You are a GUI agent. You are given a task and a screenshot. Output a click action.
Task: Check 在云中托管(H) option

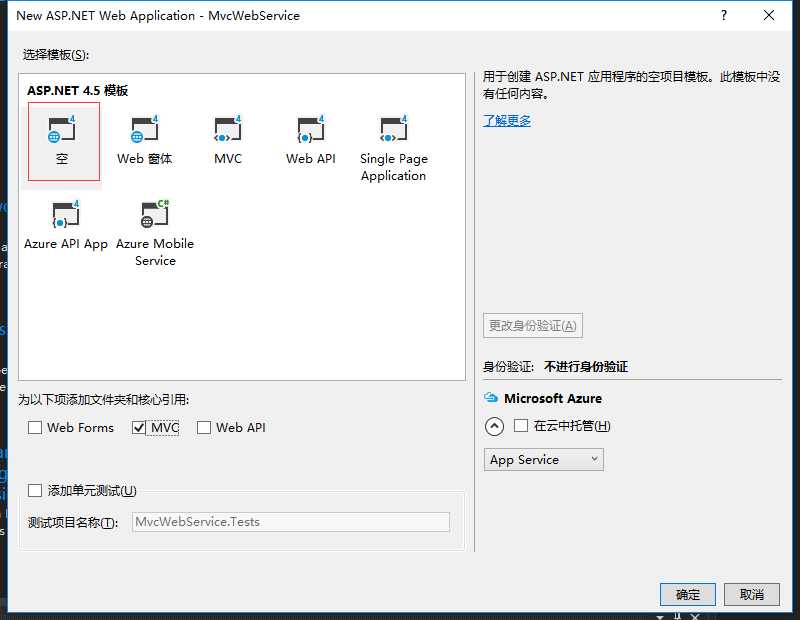pyautogui.click(x=521, y=426)
